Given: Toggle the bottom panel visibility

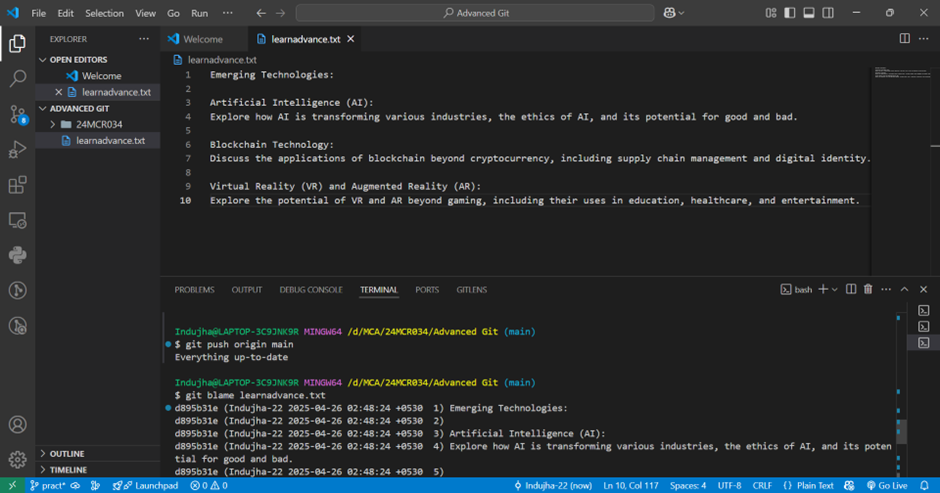Looking at the screenshot, I should [809, 13].
